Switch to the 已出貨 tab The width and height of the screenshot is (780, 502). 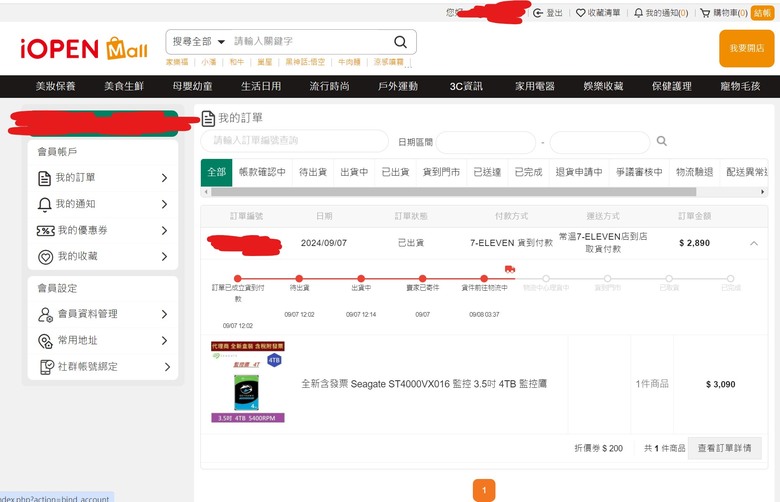pos(395,172)
